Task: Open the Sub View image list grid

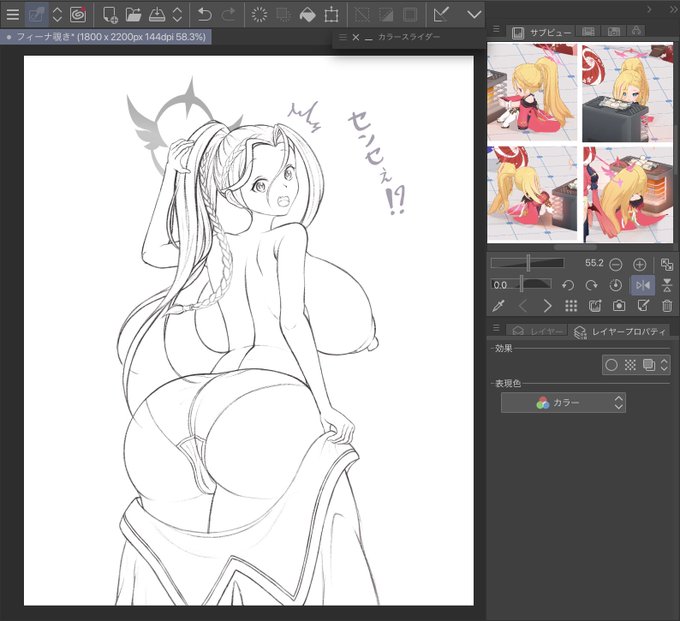Action: coord(571,306)
